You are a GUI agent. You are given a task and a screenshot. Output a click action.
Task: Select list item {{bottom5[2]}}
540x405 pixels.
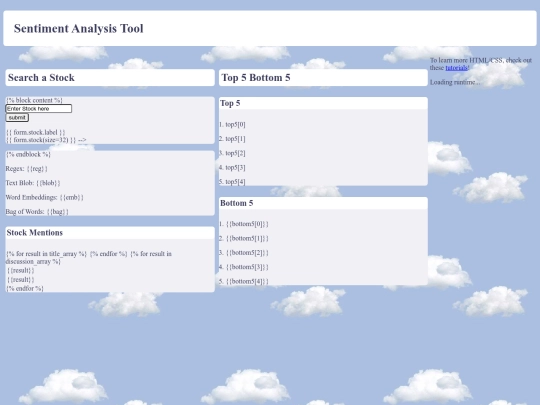[x=244, y=252]
